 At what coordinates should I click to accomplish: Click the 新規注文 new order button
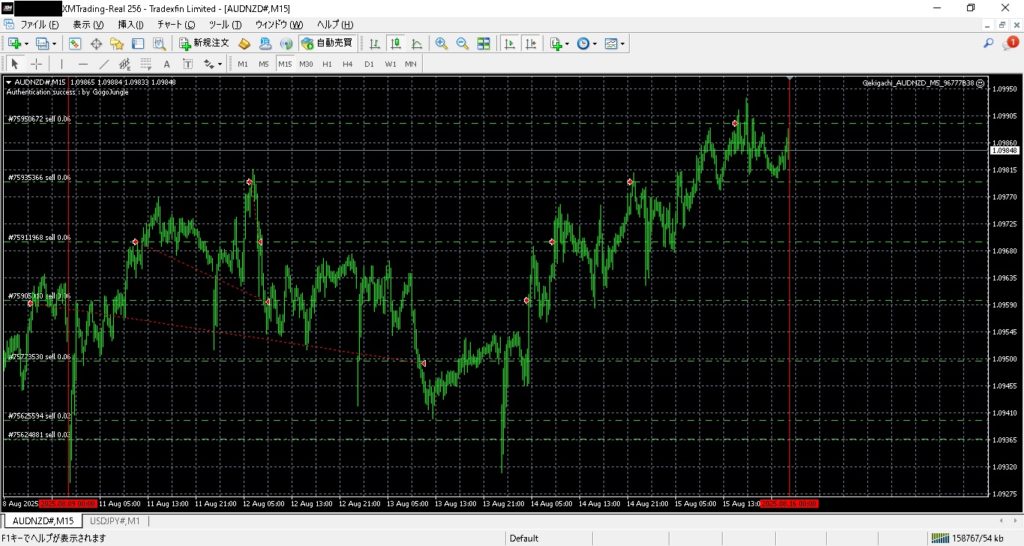point(205,44)
